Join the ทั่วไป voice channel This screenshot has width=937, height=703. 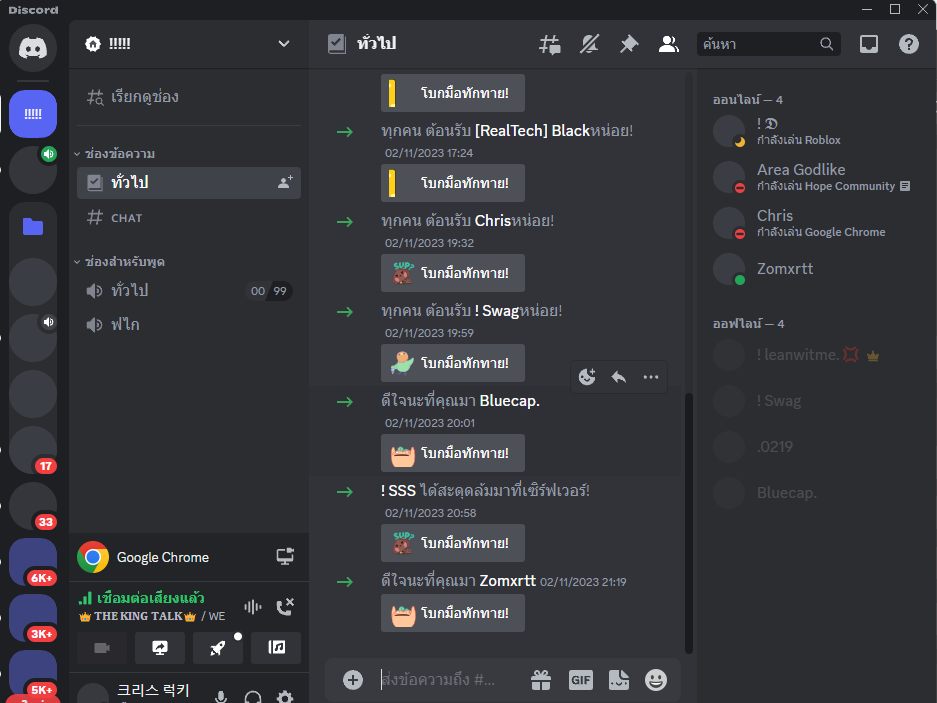(188, 291)
